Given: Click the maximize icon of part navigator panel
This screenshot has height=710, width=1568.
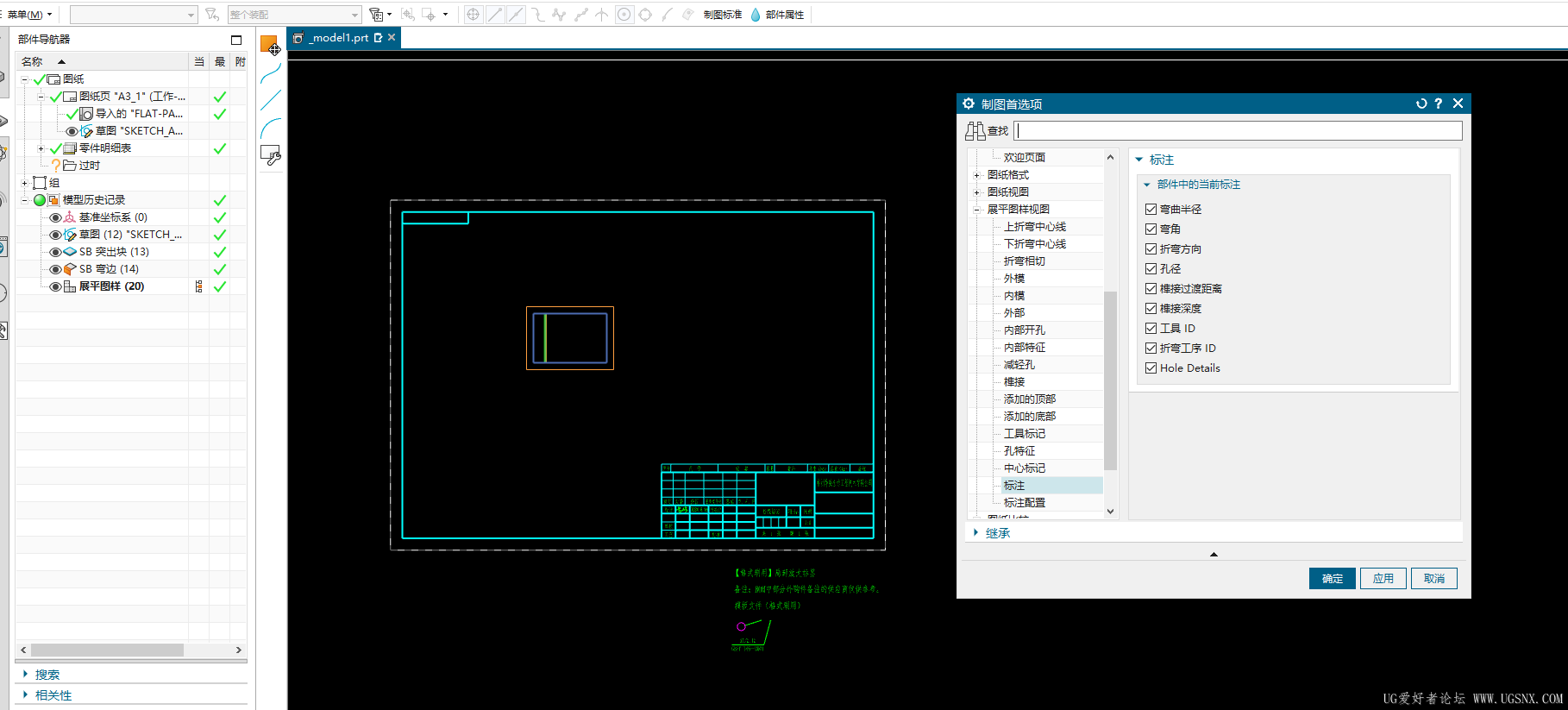Looking at the screenshot, I should (x=236, y=40).
